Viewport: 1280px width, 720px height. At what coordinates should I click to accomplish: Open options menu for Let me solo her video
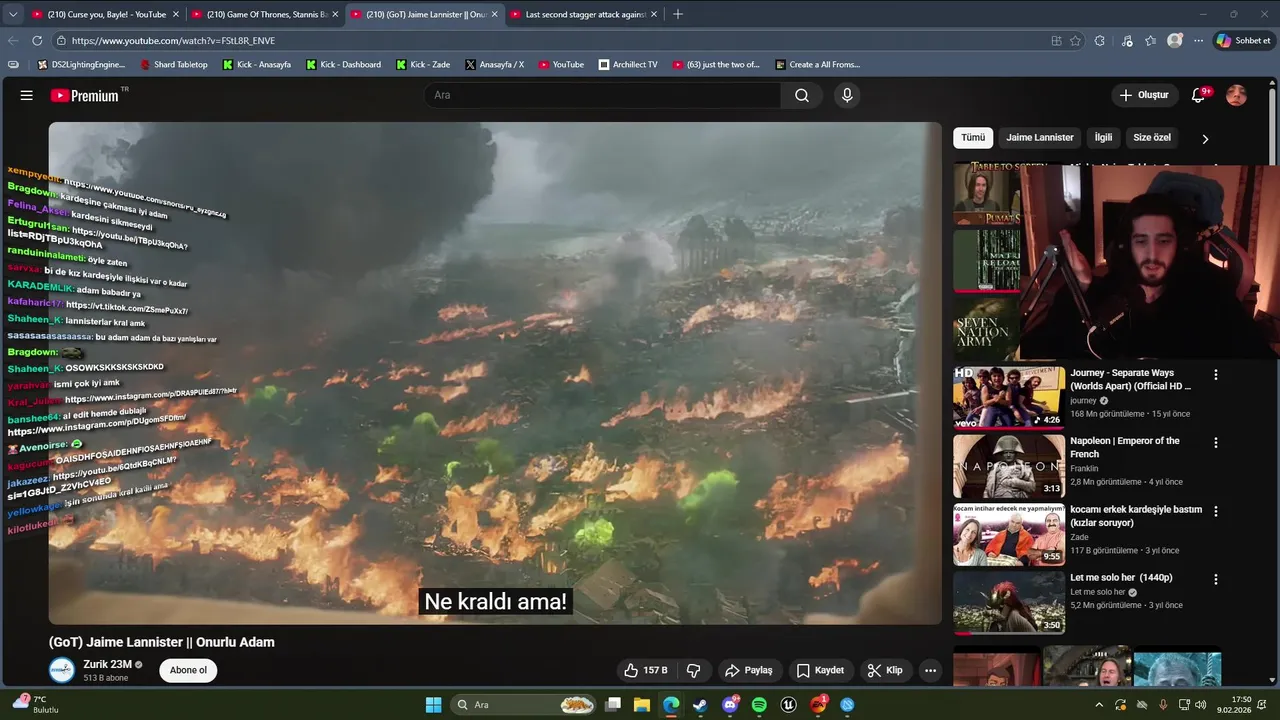(1216, 579)
